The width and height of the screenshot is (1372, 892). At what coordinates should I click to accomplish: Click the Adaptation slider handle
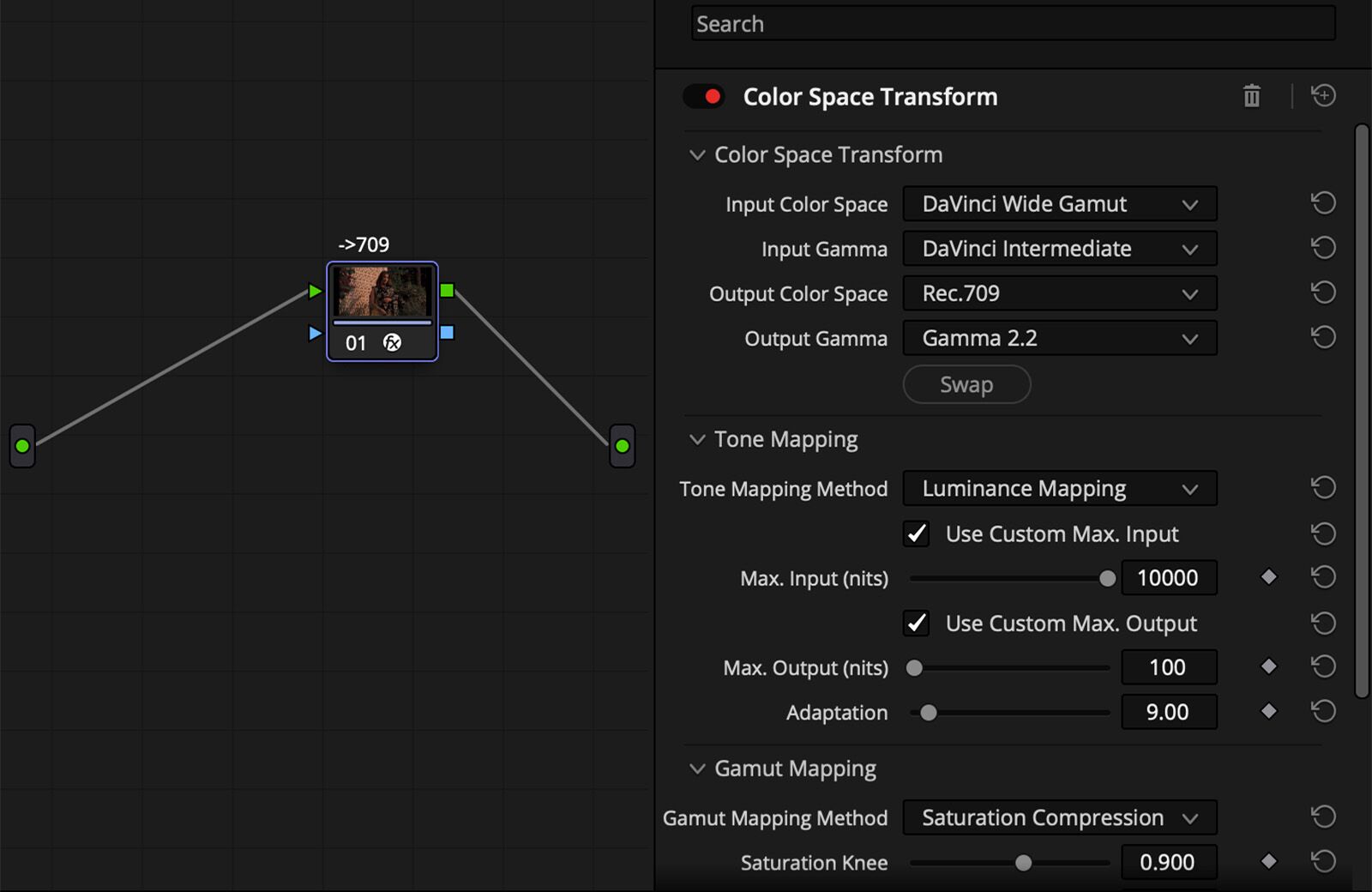[929, 712]
